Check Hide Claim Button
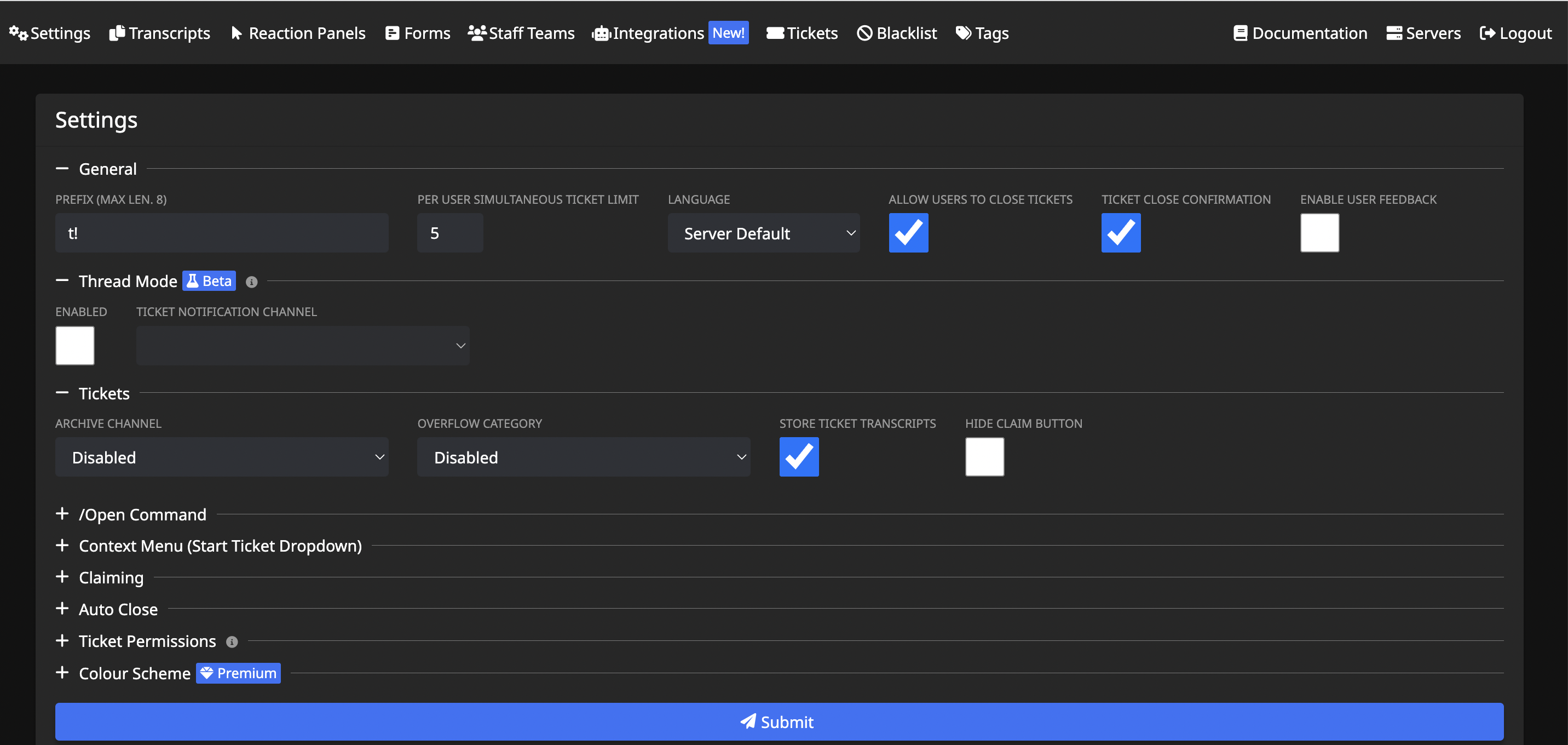1568x745 pixels. [984, 456]
